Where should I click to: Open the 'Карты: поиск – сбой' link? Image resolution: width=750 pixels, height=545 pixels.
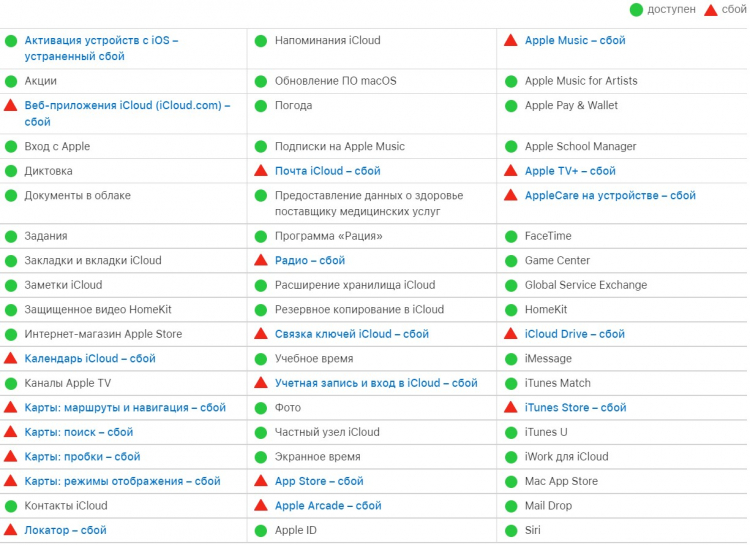click(x=79, y=432)
